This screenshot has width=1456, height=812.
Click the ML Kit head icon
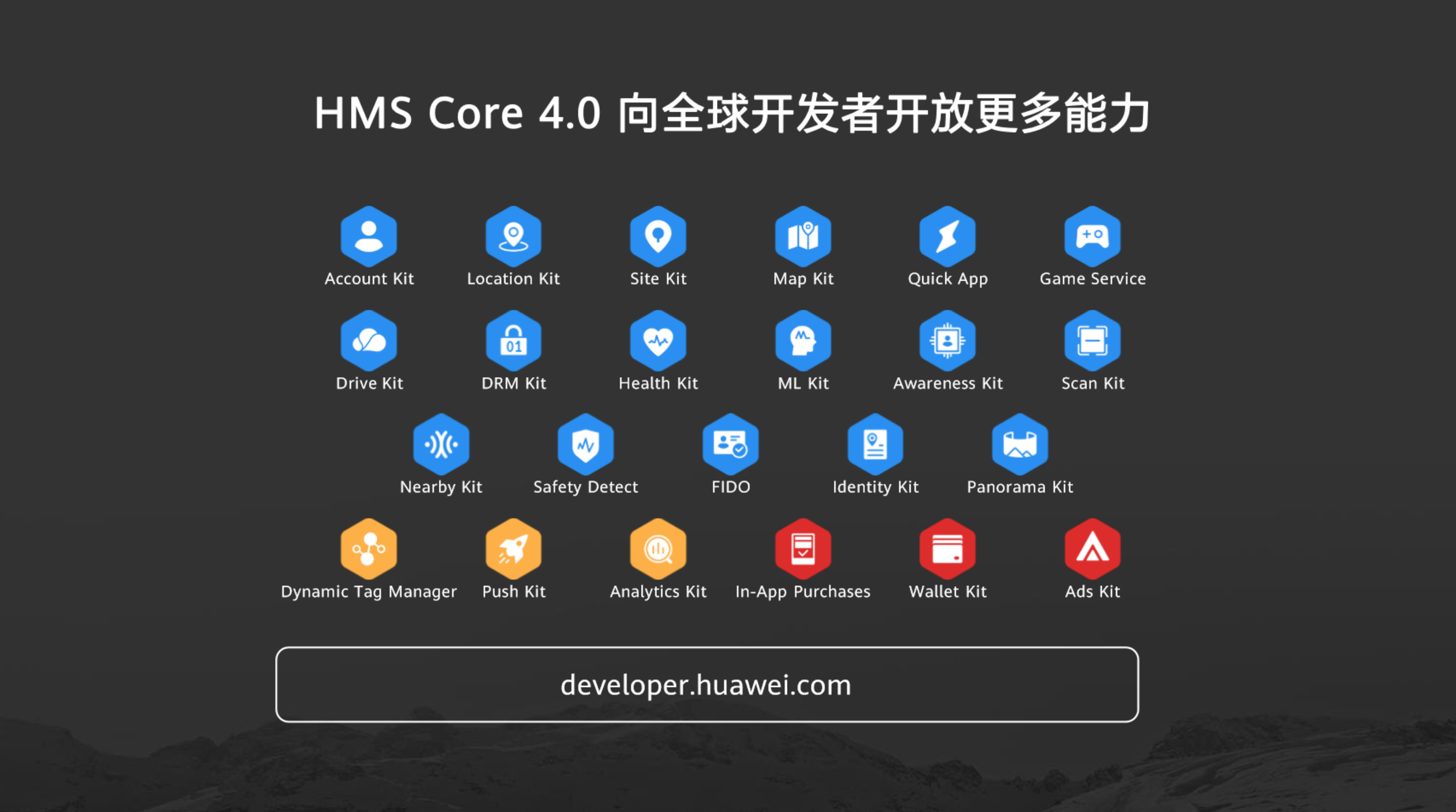[803, 341]
